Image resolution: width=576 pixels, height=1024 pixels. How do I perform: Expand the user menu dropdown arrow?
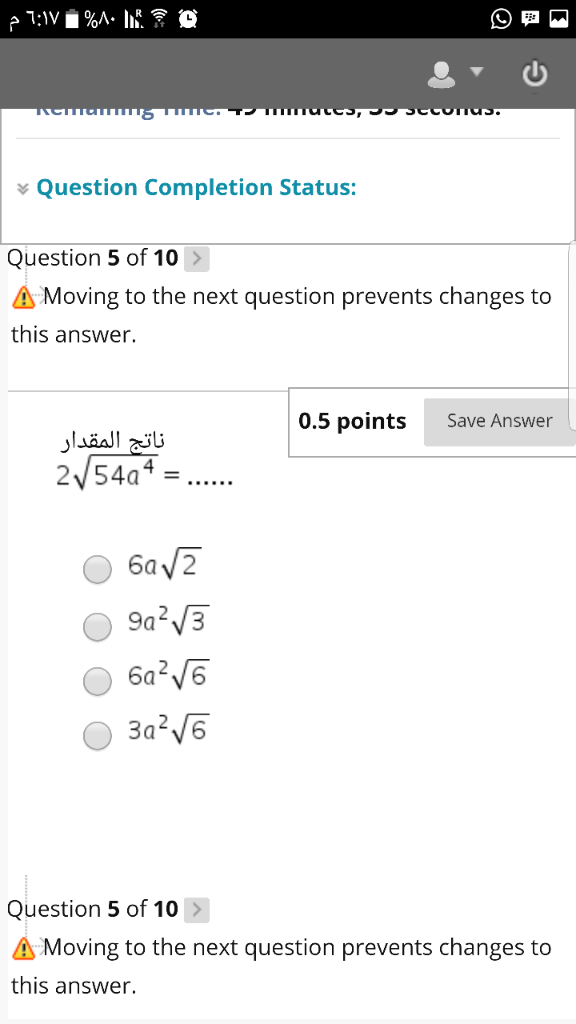point(478,71)
